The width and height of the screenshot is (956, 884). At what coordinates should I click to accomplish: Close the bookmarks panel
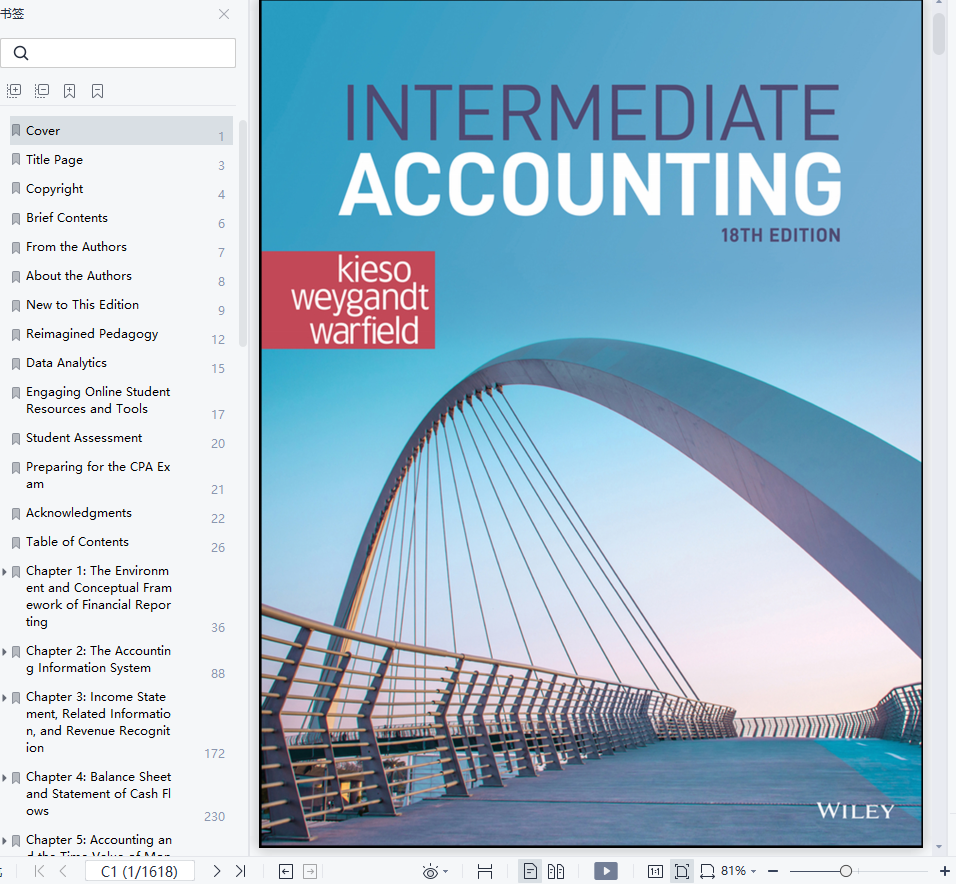click(x=224, y=14)
